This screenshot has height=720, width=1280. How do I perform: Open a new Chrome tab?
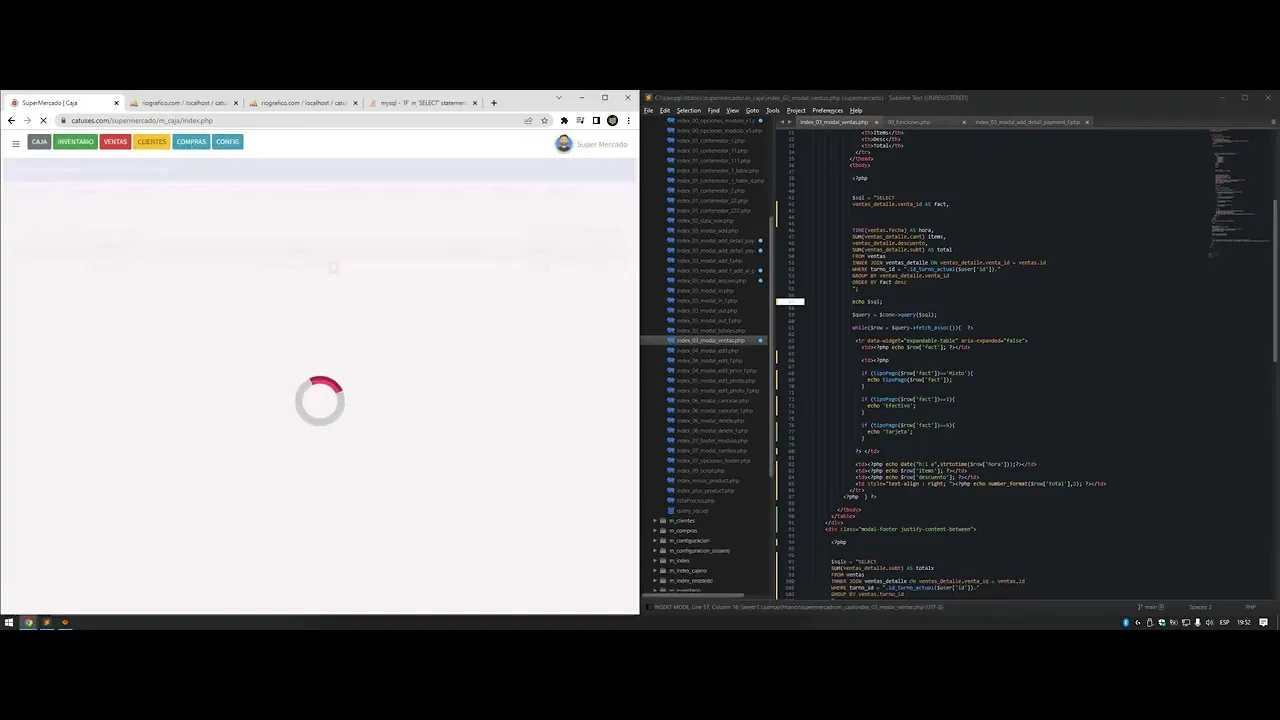[493, 102]
